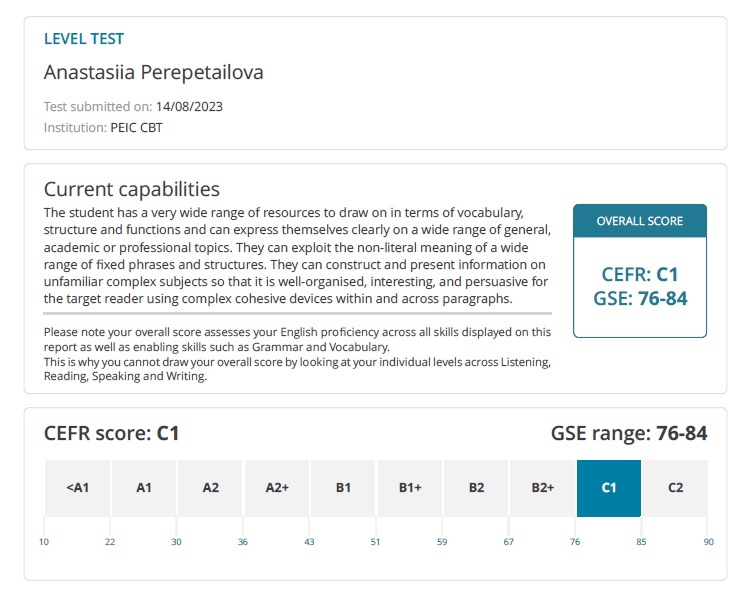Select the highlighted C1 level cell
Viewport: 739px width, 590px height.
[608, 488]
